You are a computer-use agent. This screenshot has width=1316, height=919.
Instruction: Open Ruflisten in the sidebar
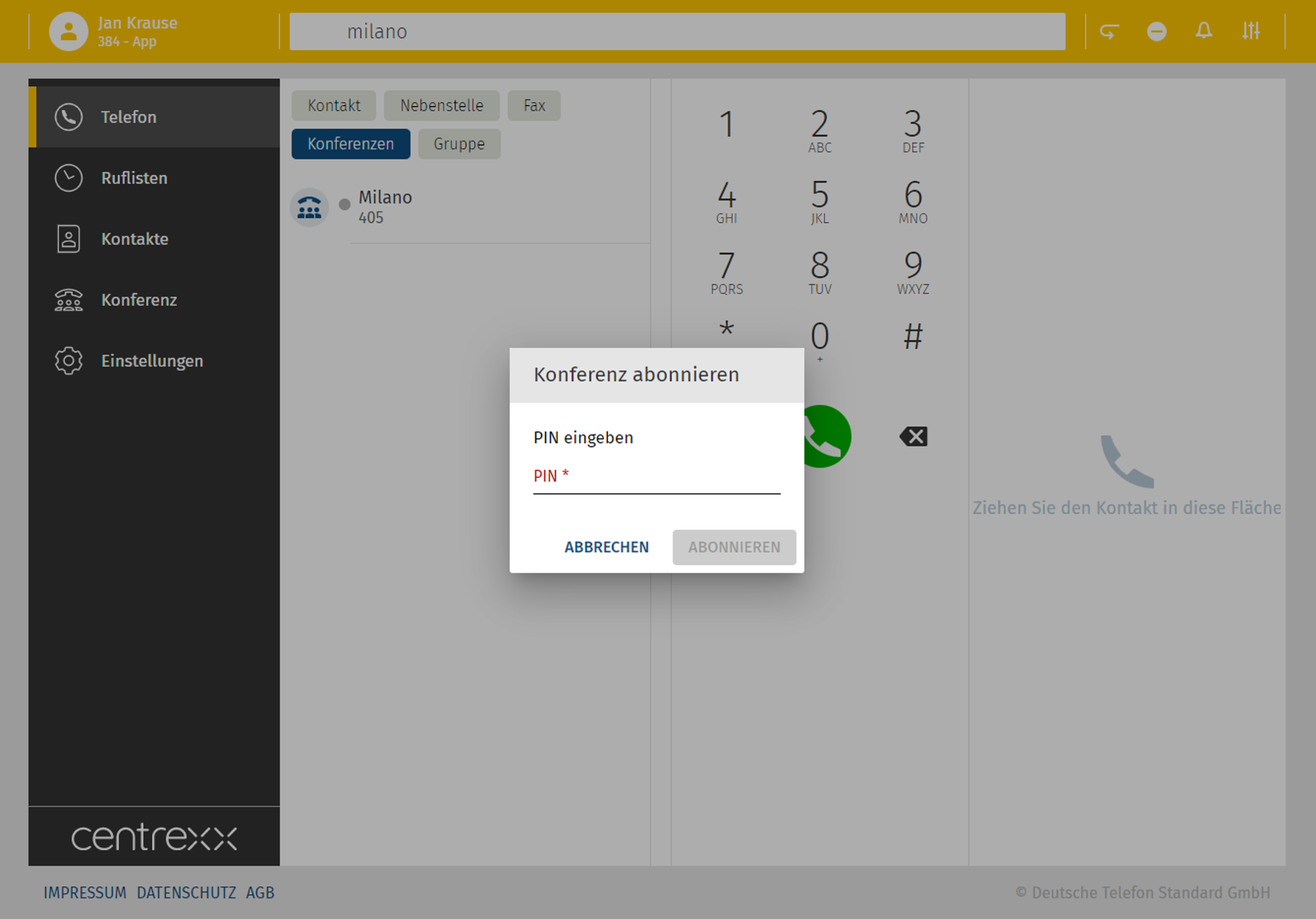134,178
